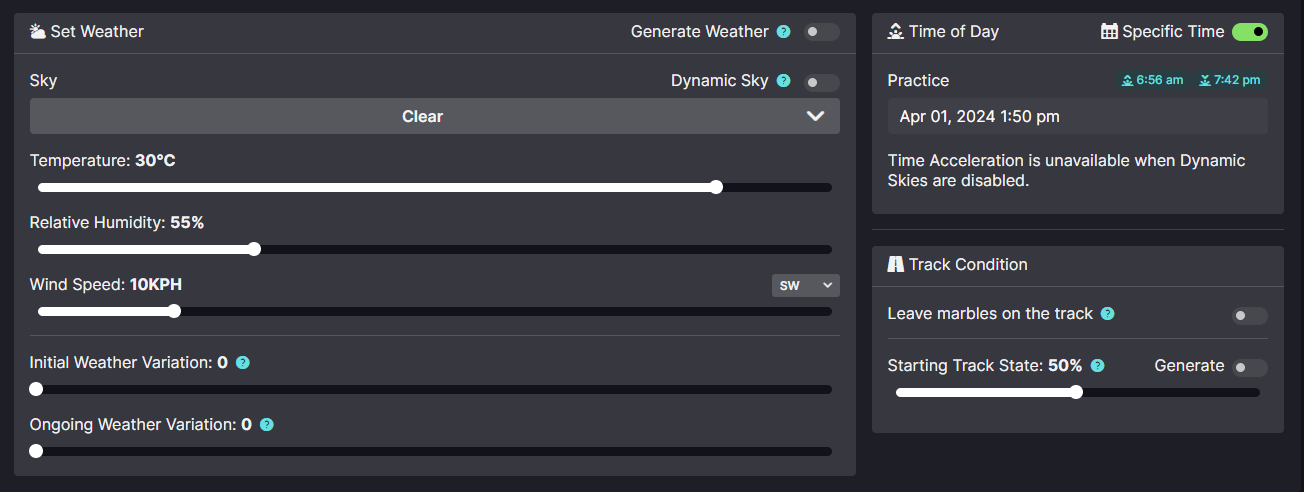Click the Dynamic Sky help icon

click(784, 81)
